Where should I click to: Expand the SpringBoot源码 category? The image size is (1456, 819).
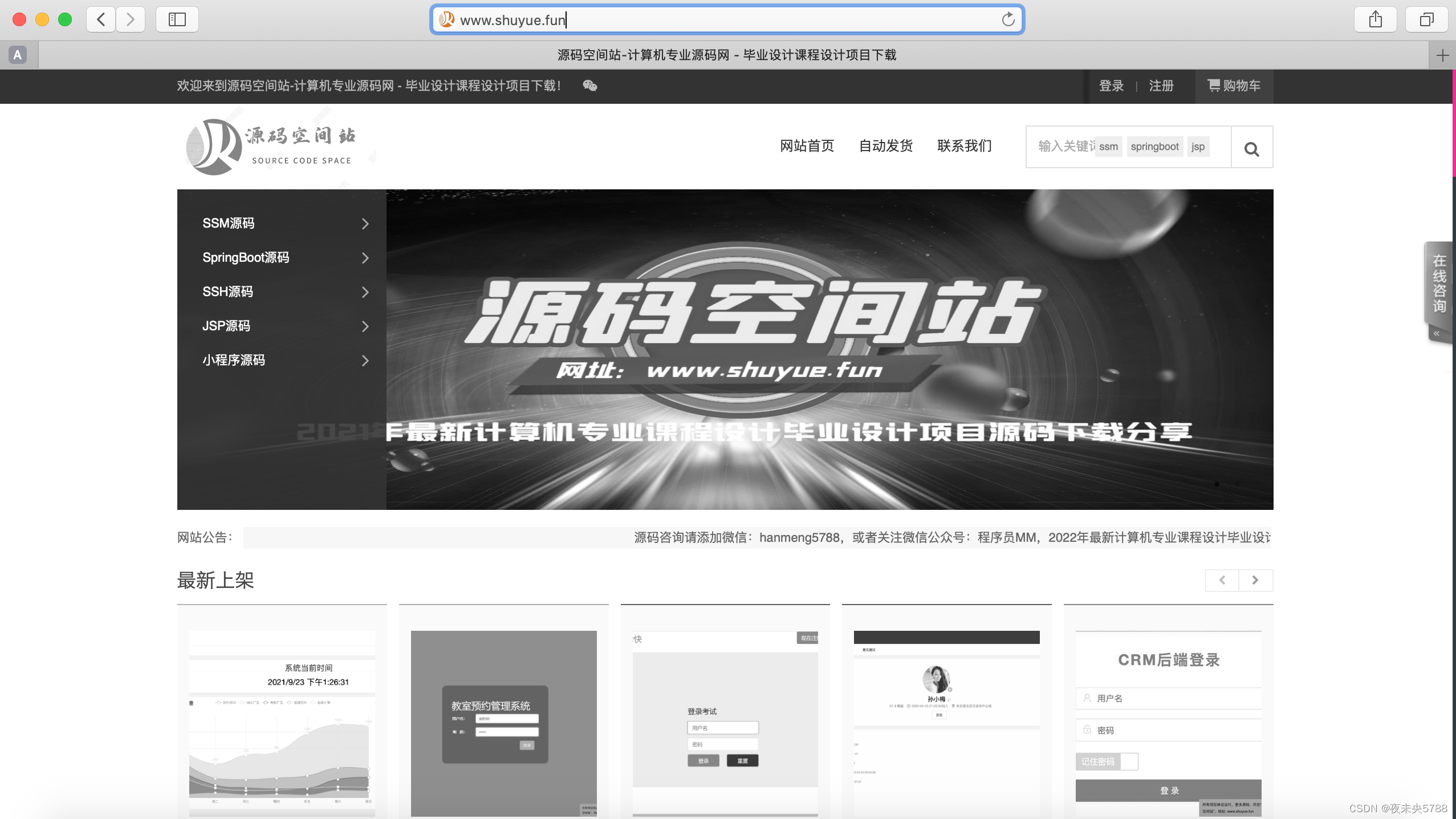click(x=365, y=258)
